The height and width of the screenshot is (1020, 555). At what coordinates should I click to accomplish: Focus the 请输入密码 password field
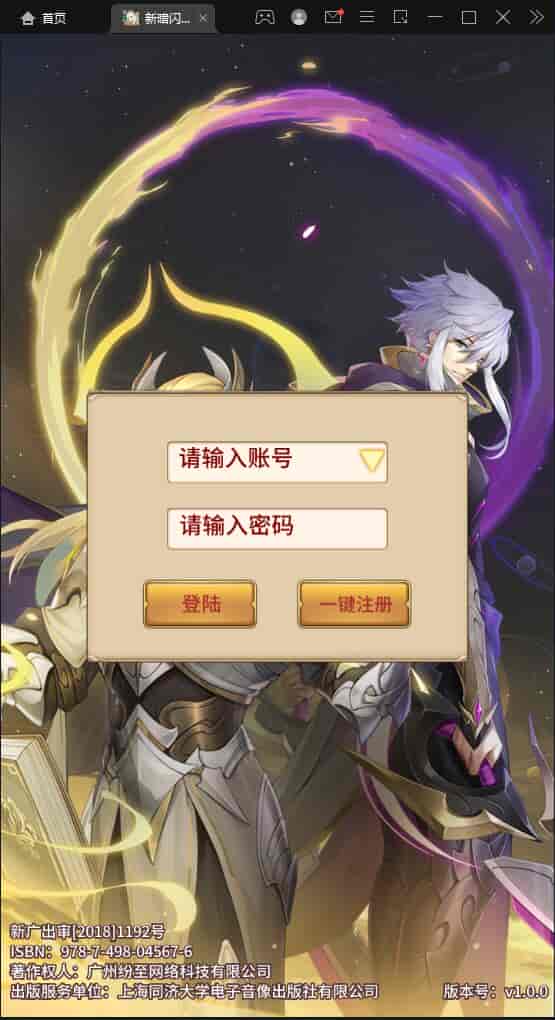277,528
